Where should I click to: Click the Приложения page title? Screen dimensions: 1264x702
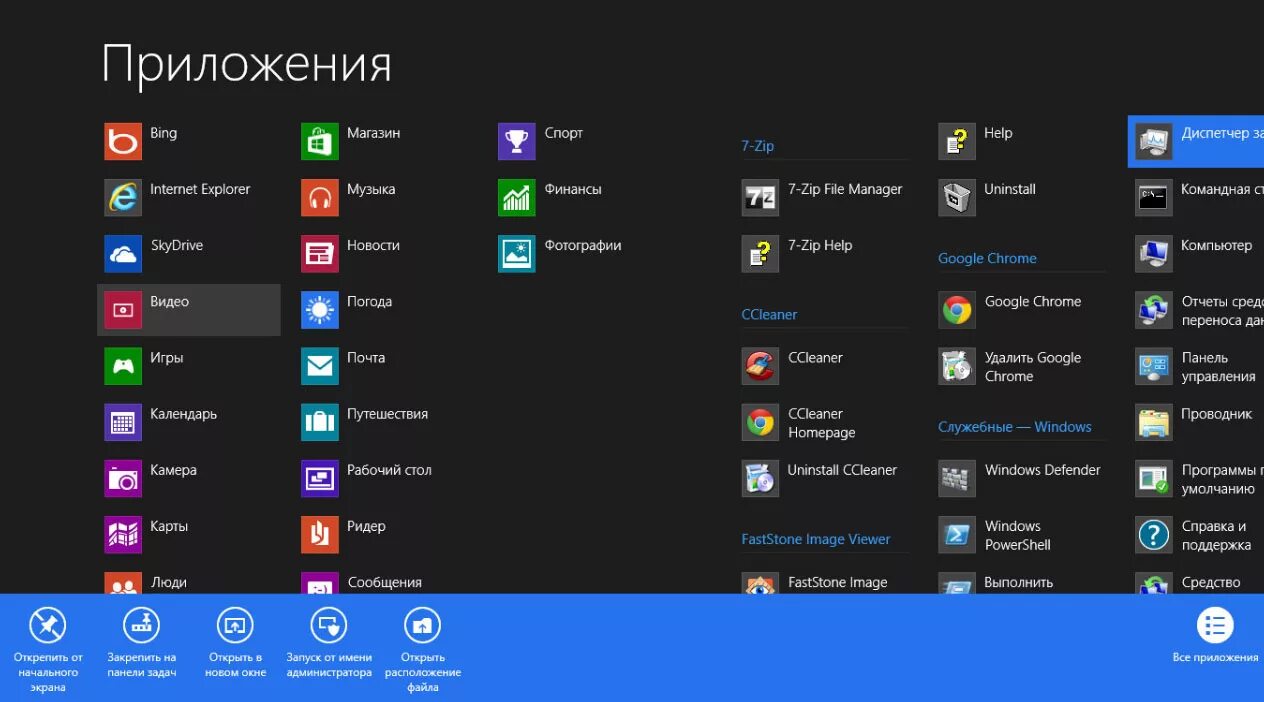247,65
